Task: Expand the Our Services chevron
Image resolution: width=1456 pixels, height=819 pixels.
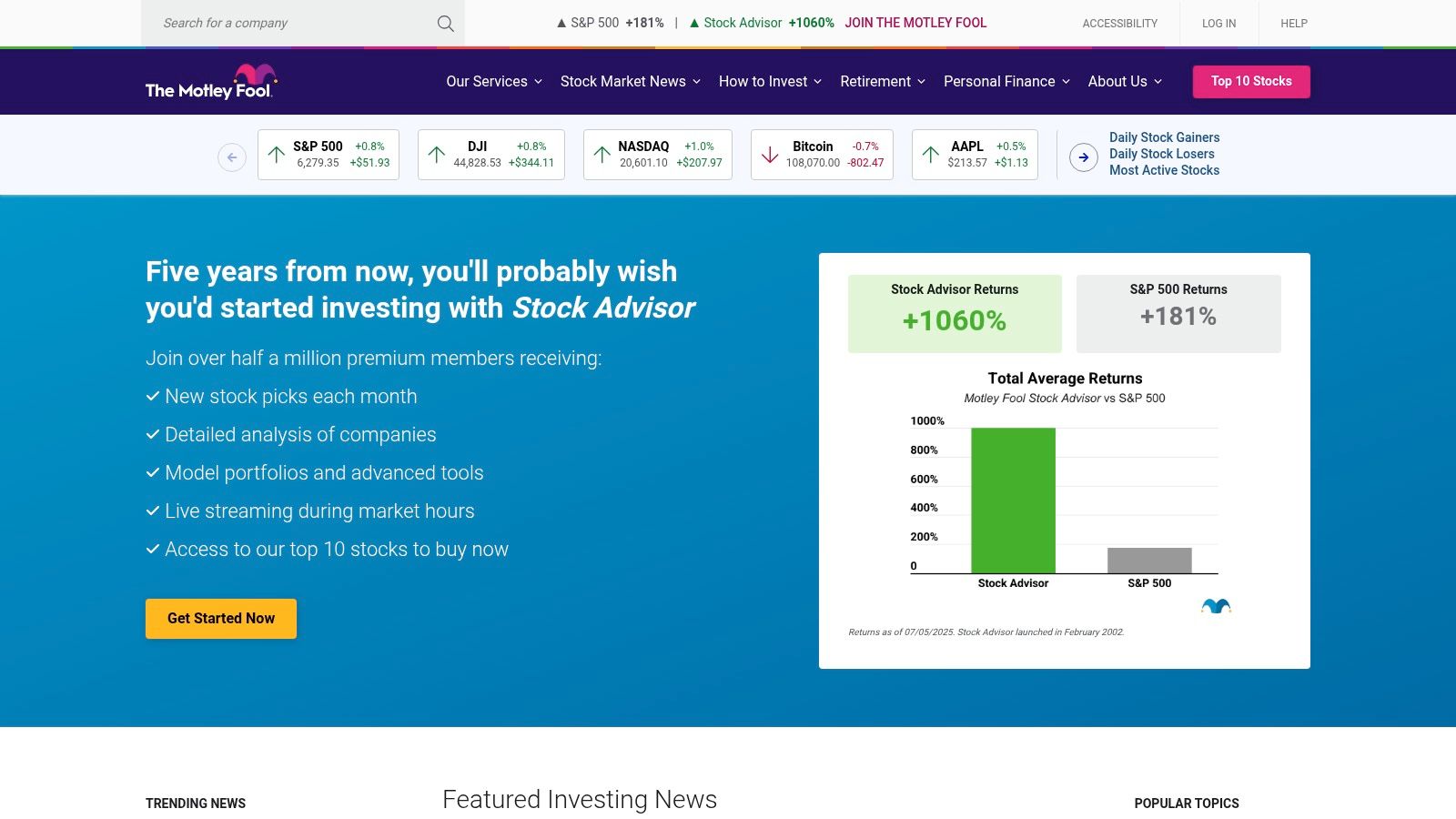Action: click(538, 82)
